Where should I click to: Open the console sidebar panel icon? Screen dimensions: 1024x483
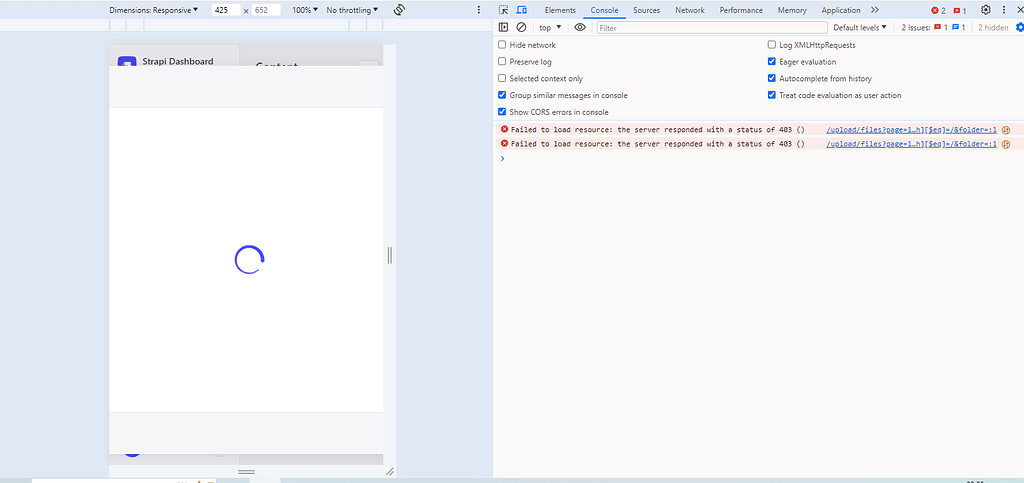(x=503, y=27)
